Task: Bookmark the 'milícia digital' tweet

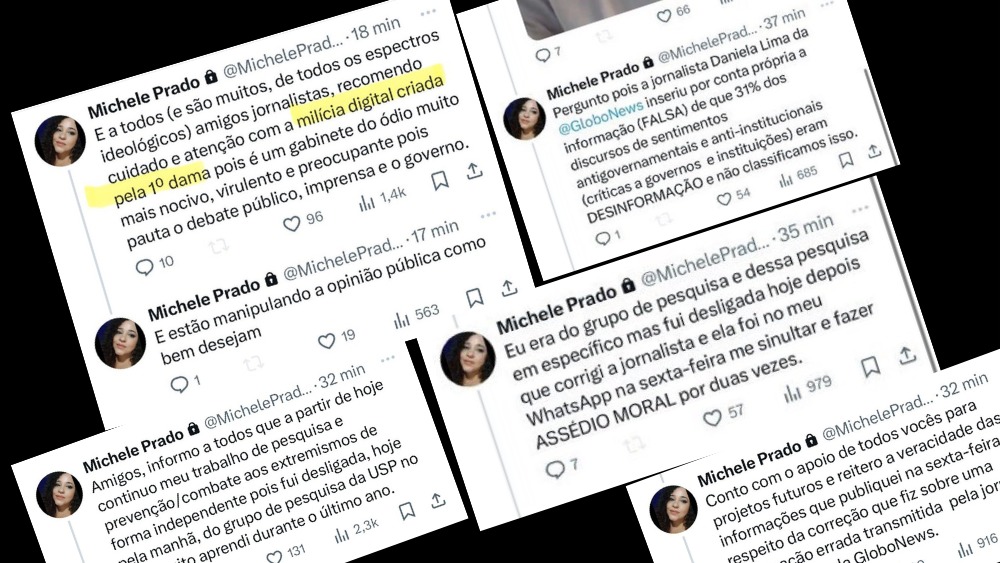Action: (x=439, y=181)
